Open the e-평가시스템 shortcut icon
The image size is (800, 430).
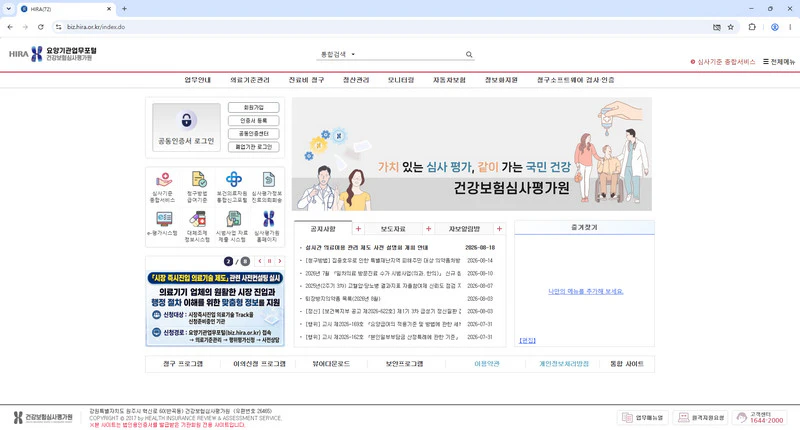[x=163, y=223]
